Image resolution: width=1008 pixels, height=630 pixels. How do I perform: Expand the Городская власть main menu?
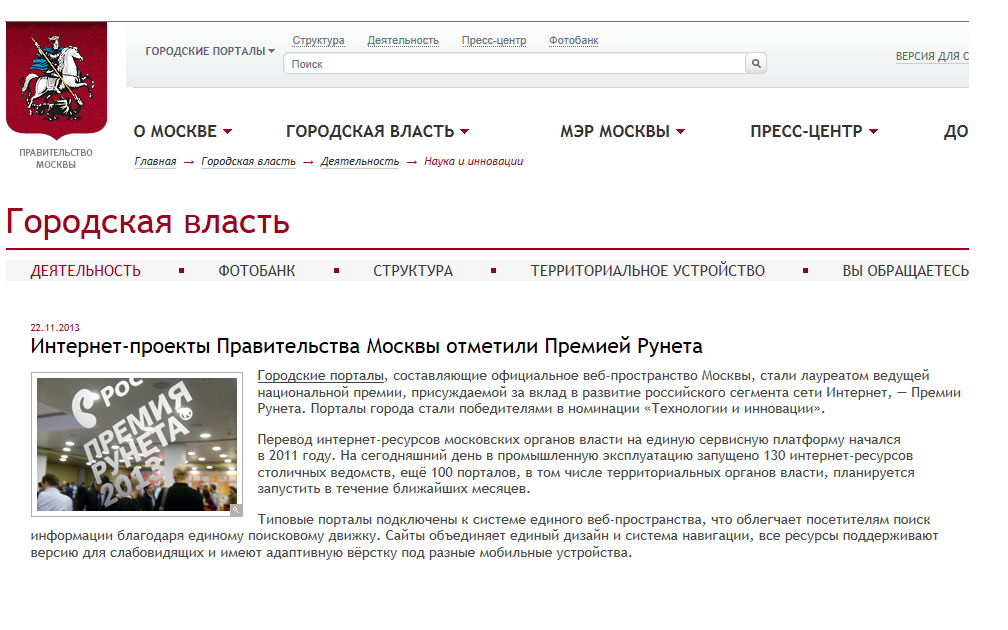377,131
